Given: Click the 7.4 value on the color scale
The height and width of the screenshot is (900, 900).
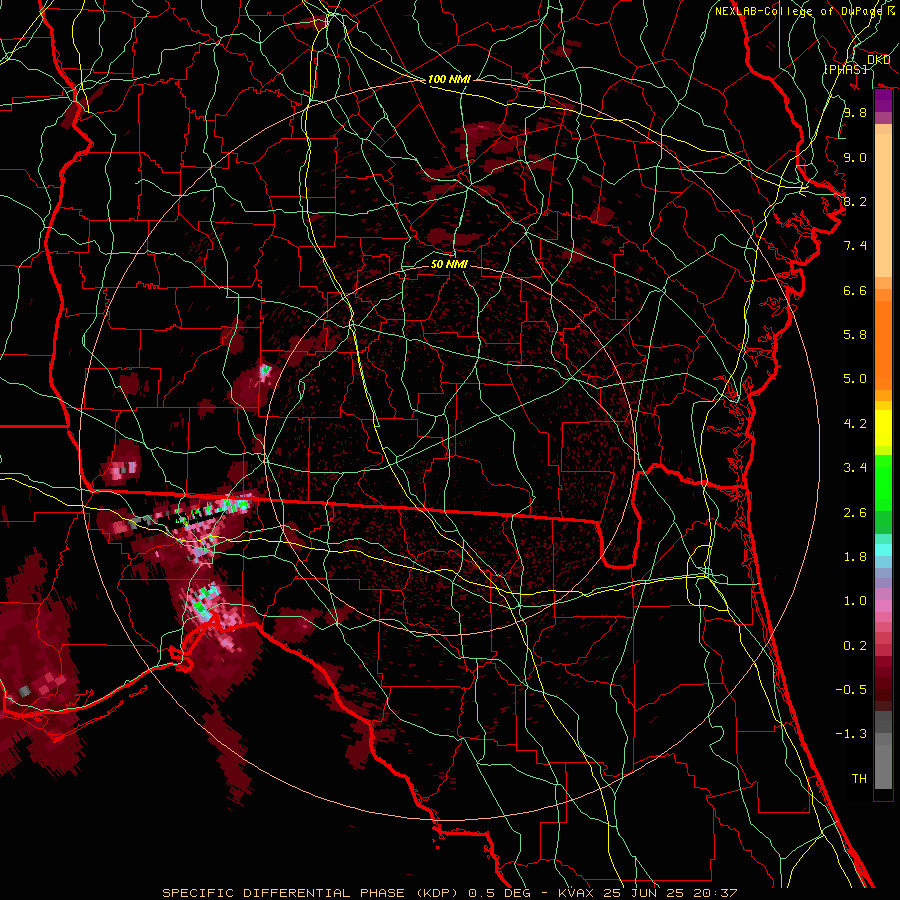Looking at the screenshot, I should [855, 246].
